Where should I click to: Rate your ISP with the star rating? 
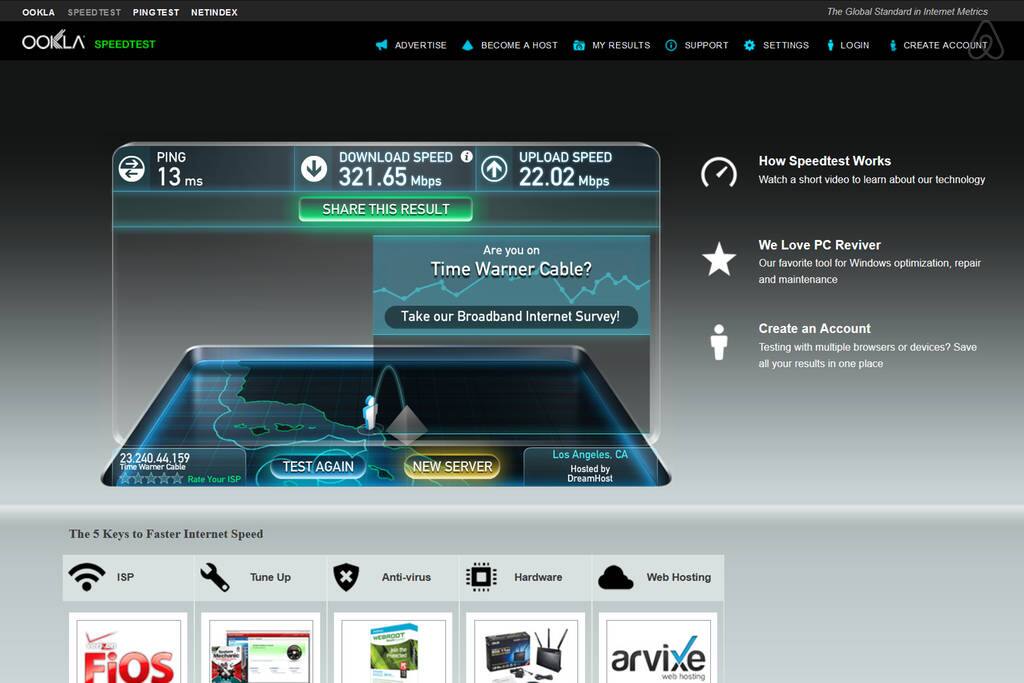pyautogui.click(x=152, y=479)
